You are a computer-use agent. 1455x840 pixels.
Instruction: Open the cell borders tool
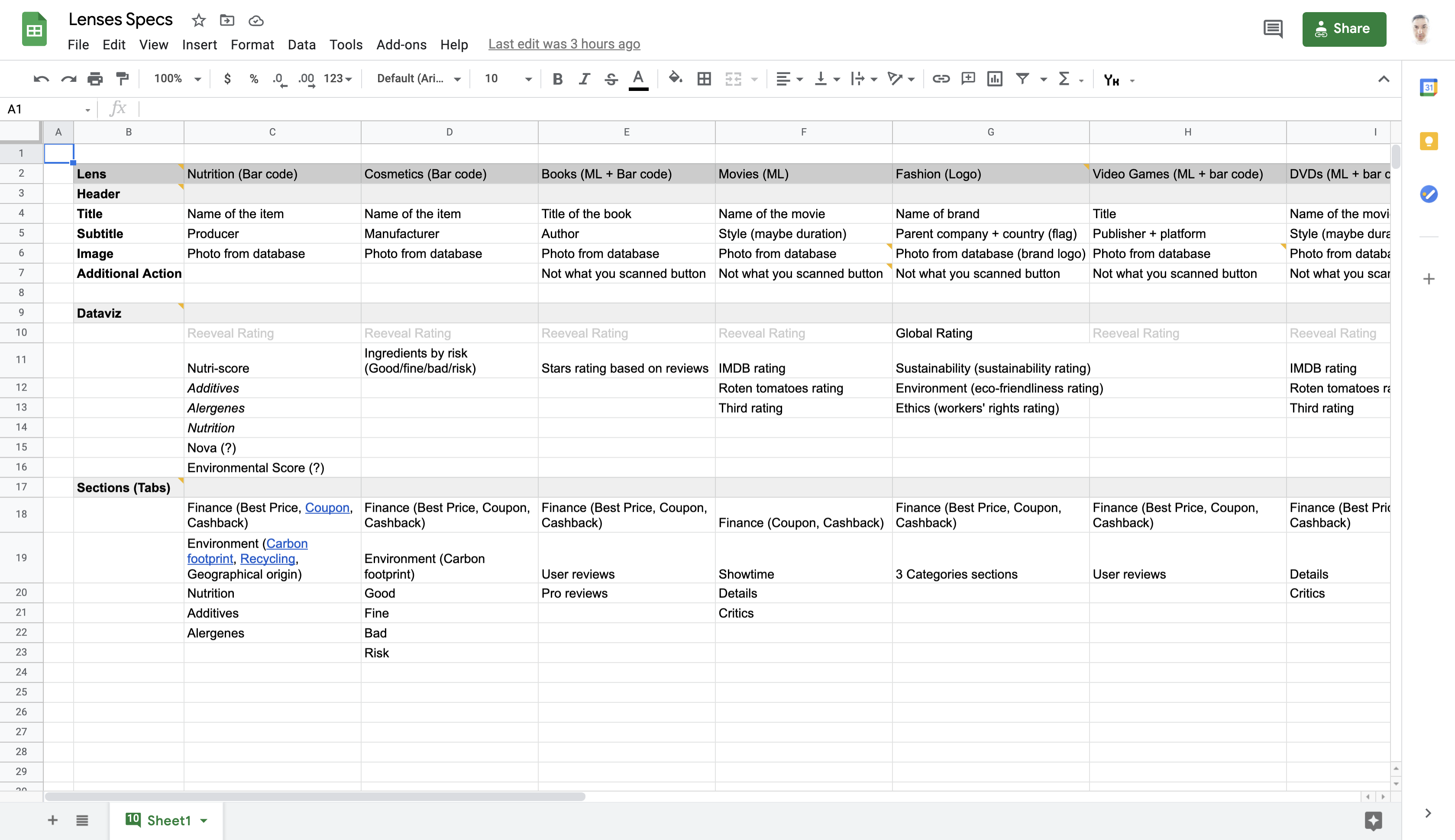tap(704, 78)
